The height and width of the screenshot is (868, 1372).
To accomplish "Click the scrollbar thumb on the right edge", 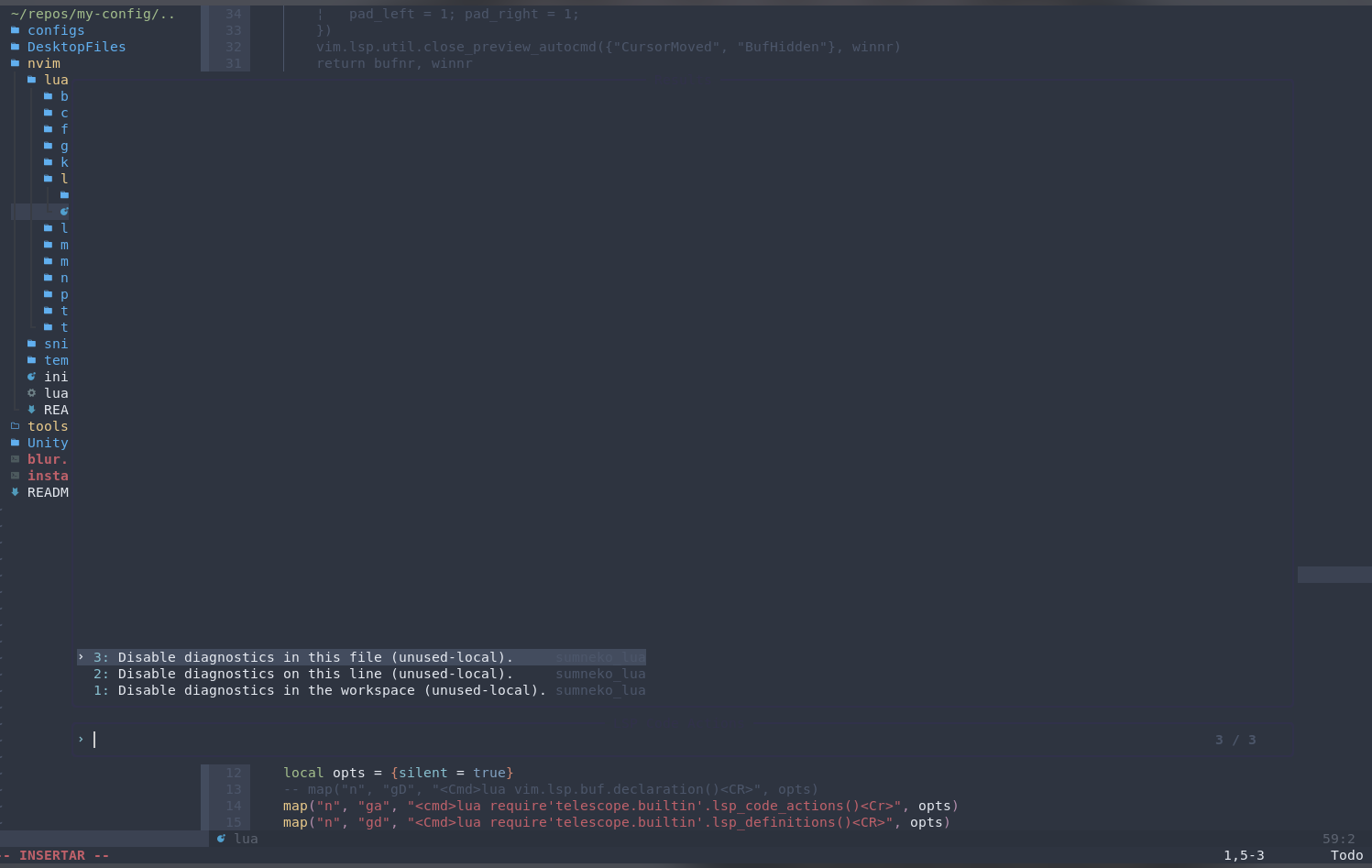I will pos(1334,575).
